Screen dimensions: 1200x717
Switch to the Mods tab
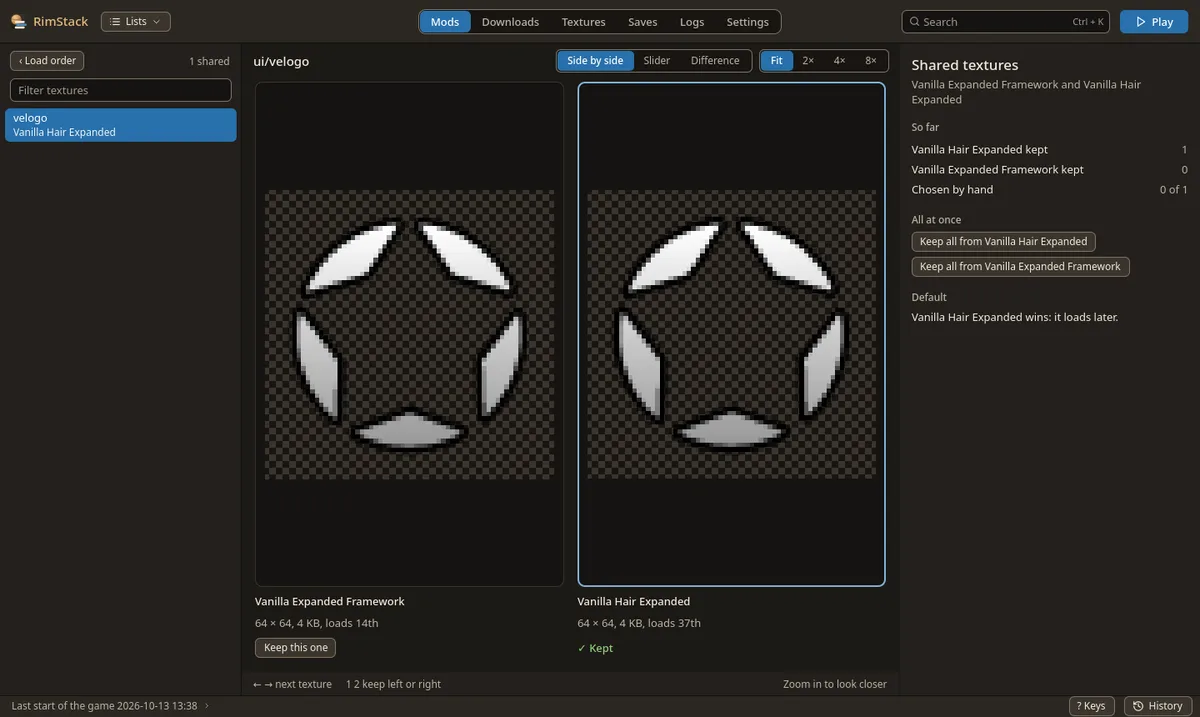pos(445,21)
